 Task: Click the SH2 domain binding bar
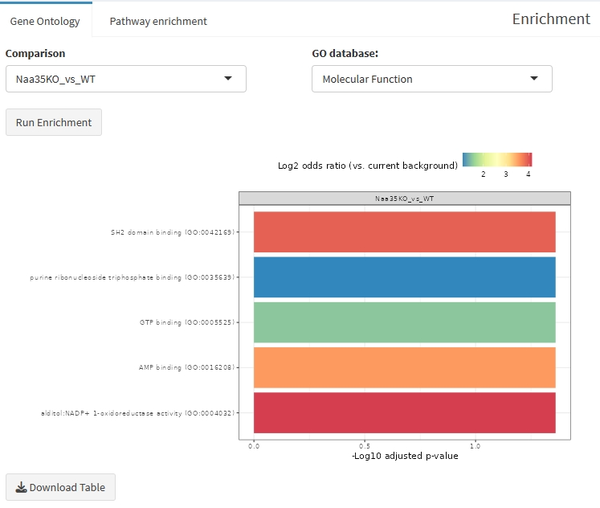point(404,232)
